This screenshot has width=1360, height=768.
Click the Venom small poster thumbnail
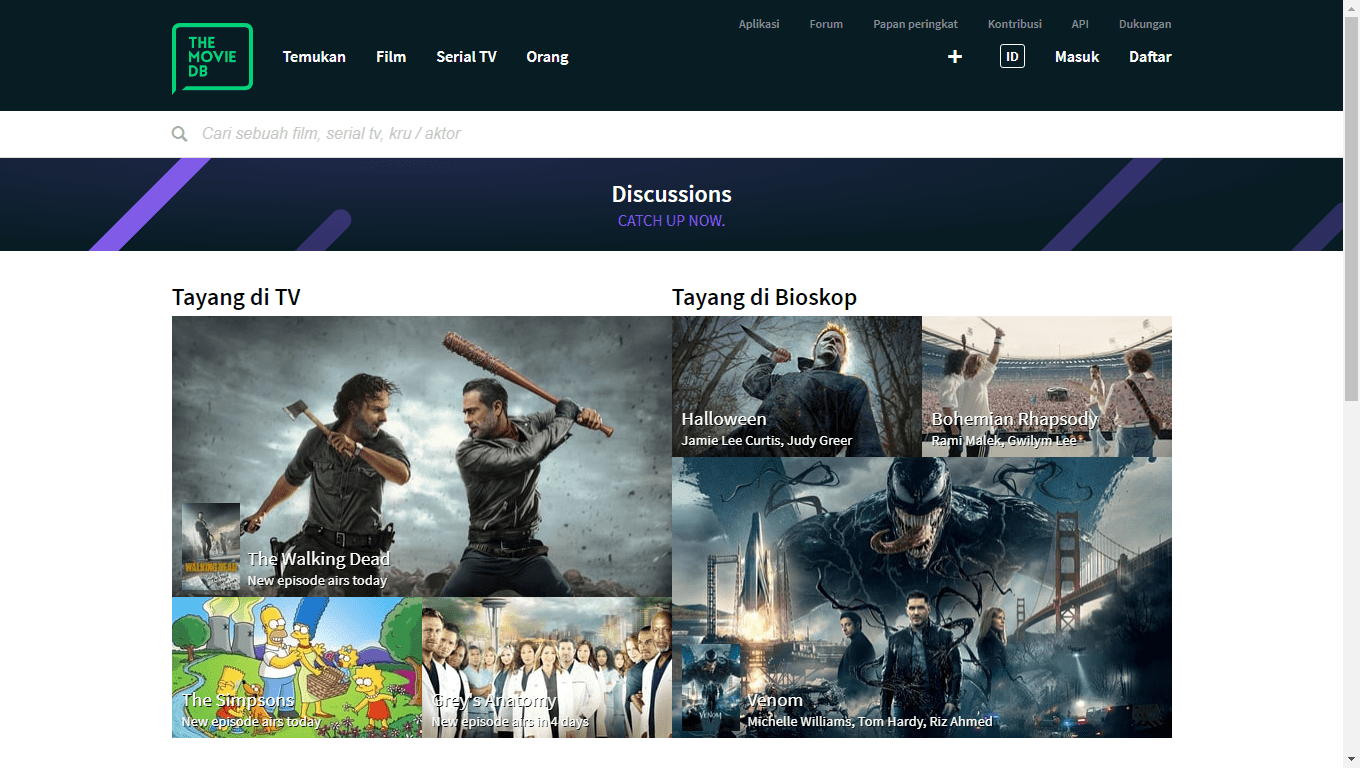tap(711, 686)
